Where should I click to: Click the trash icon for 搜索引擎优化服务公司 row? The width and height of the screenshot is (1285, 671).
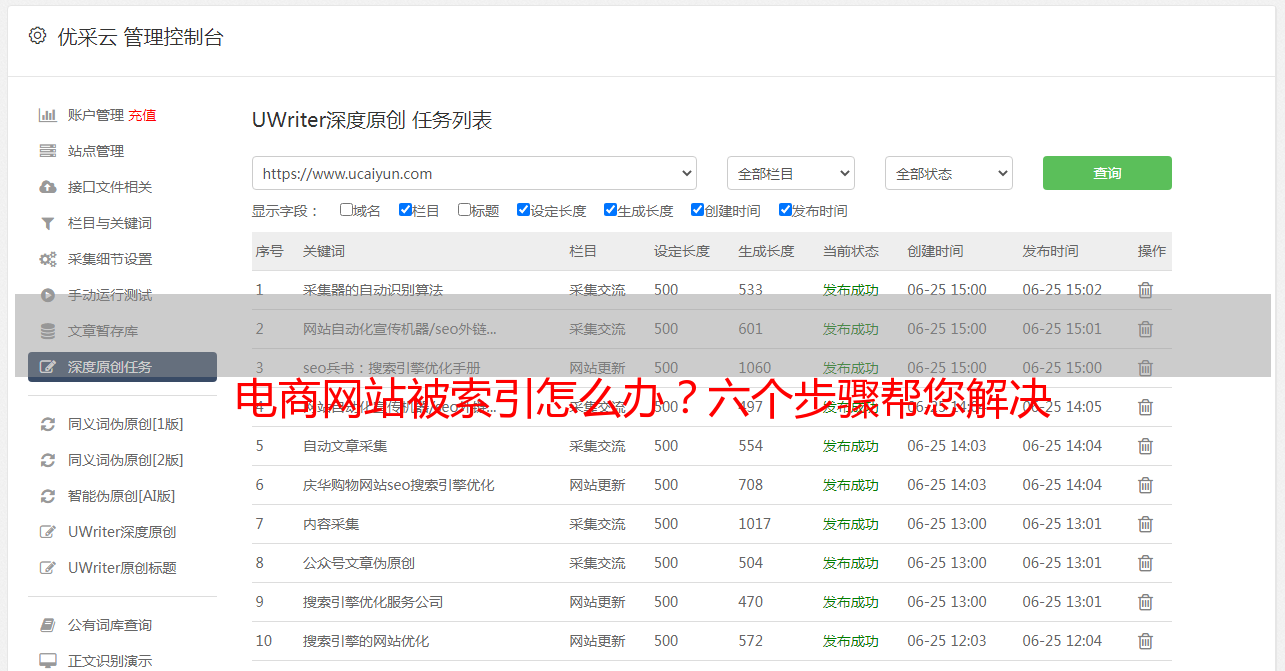coord(1145,602)
